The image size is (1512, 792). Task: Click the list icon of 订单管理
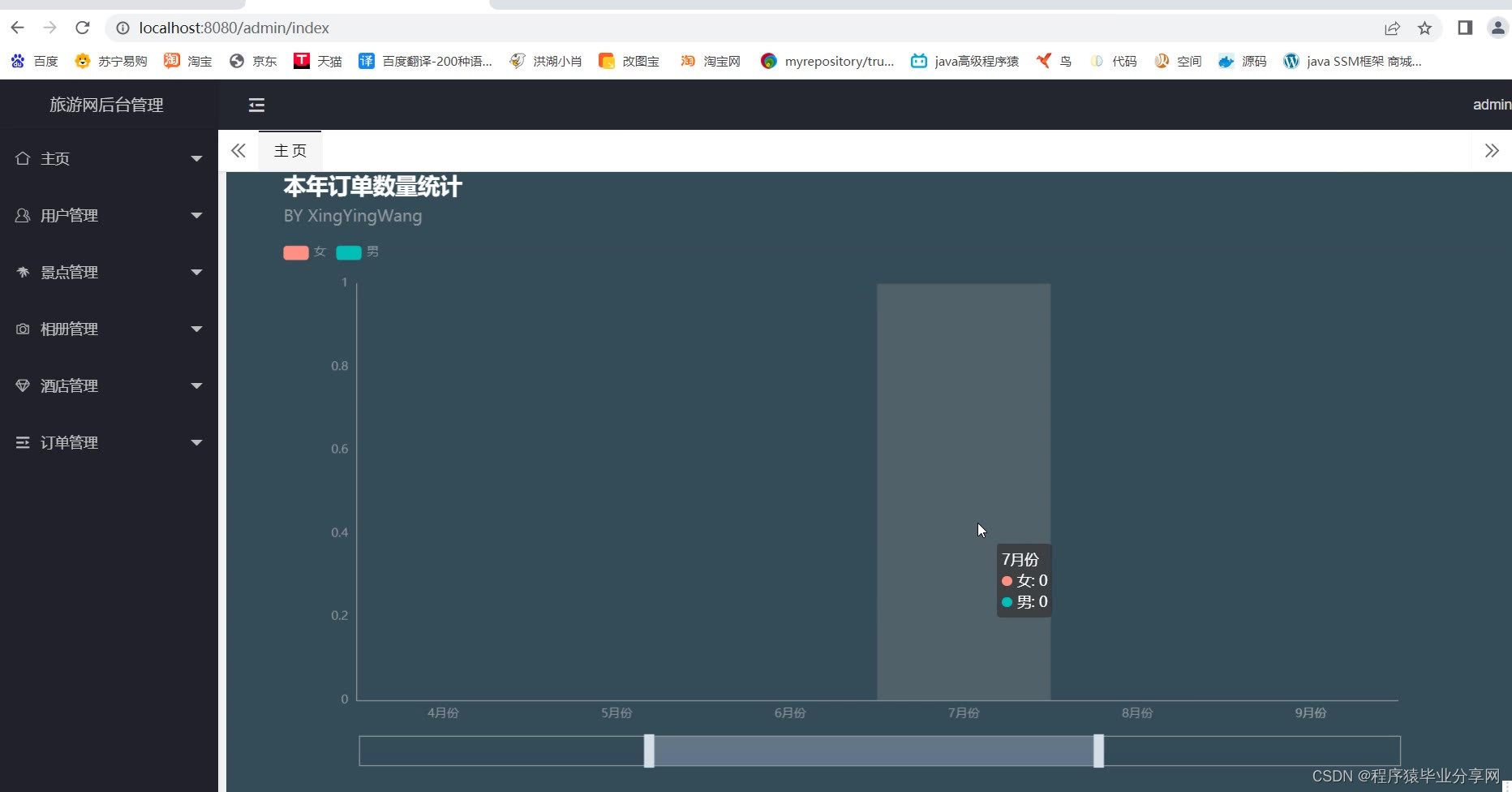coord(23,442)
